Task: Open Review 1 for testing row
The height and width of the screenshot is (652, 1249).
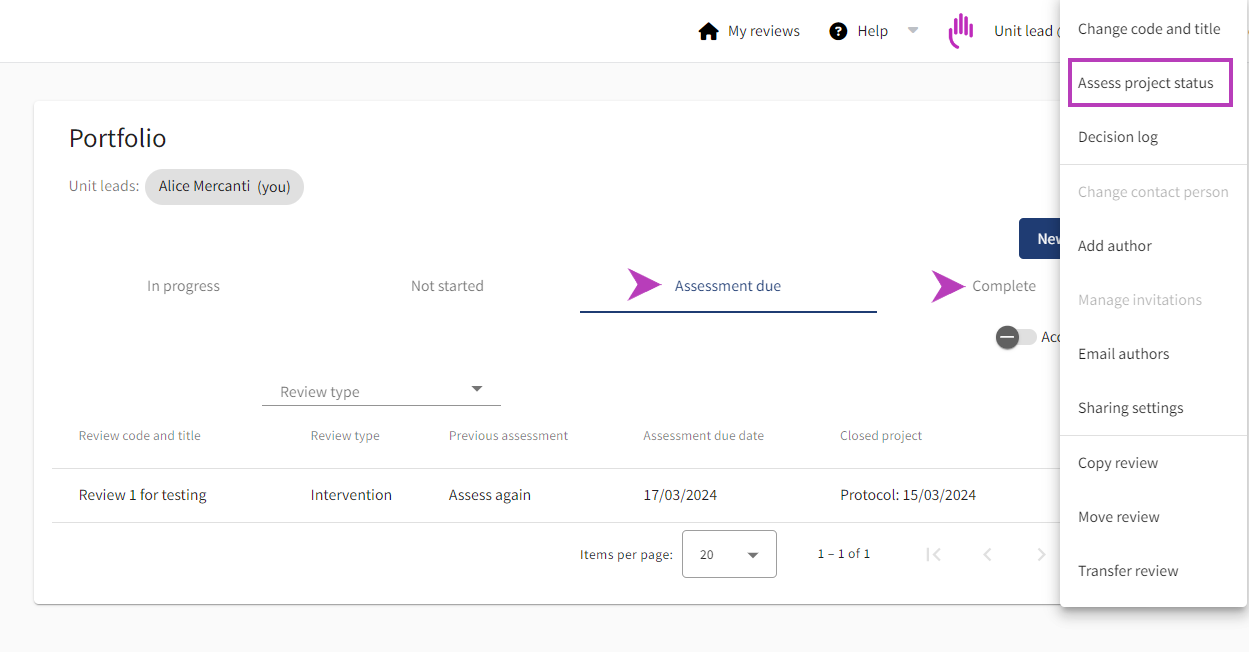Action: 143,495
